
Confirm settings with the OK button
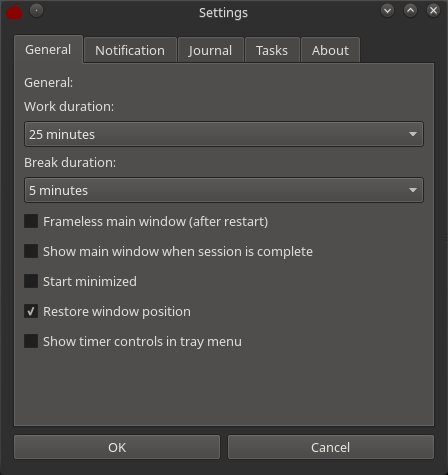pos(117,447)
